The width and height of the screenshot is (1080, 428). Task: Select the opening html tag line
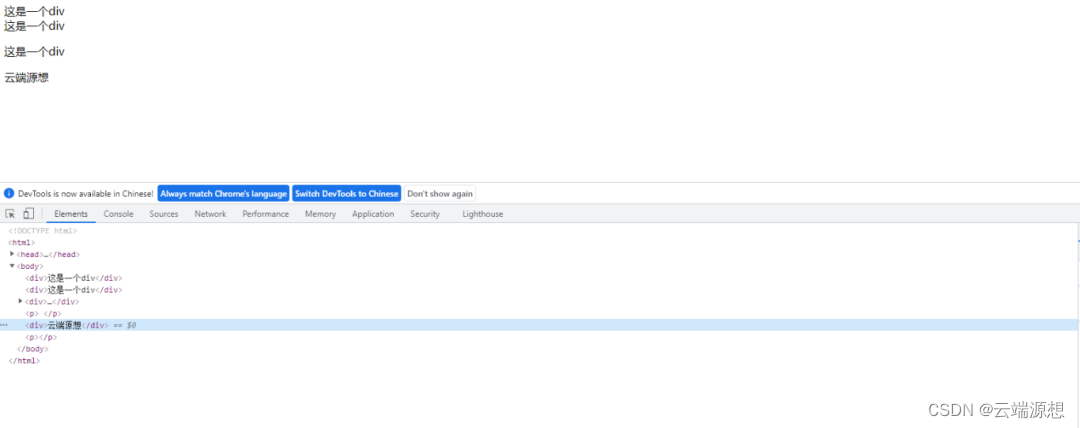click(21, 243)
